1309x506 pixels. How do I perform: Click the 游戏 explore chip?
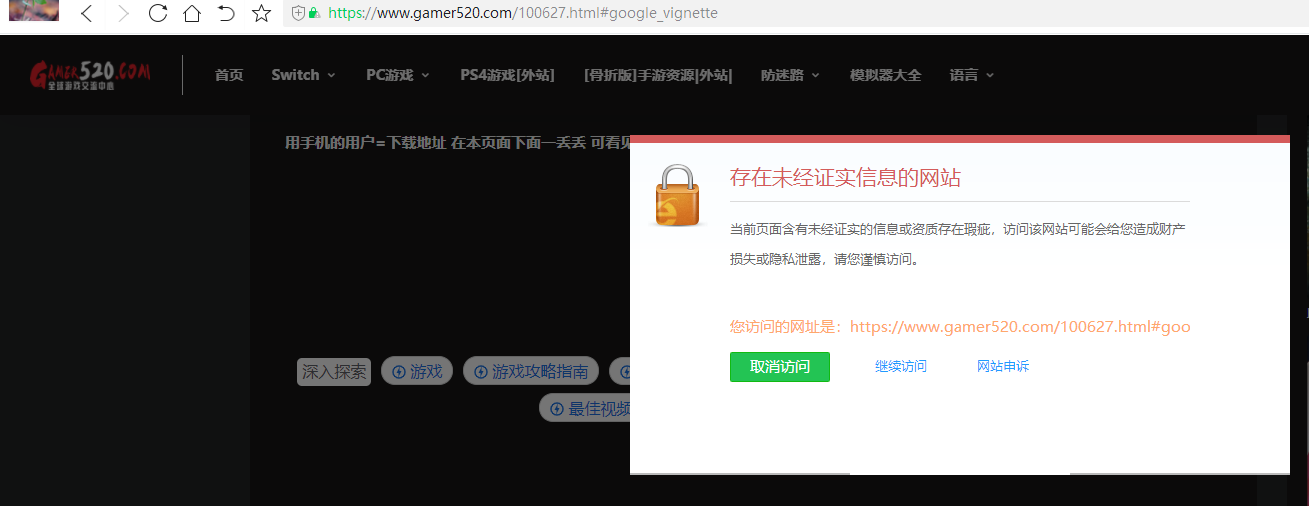(x=417, y=372)
